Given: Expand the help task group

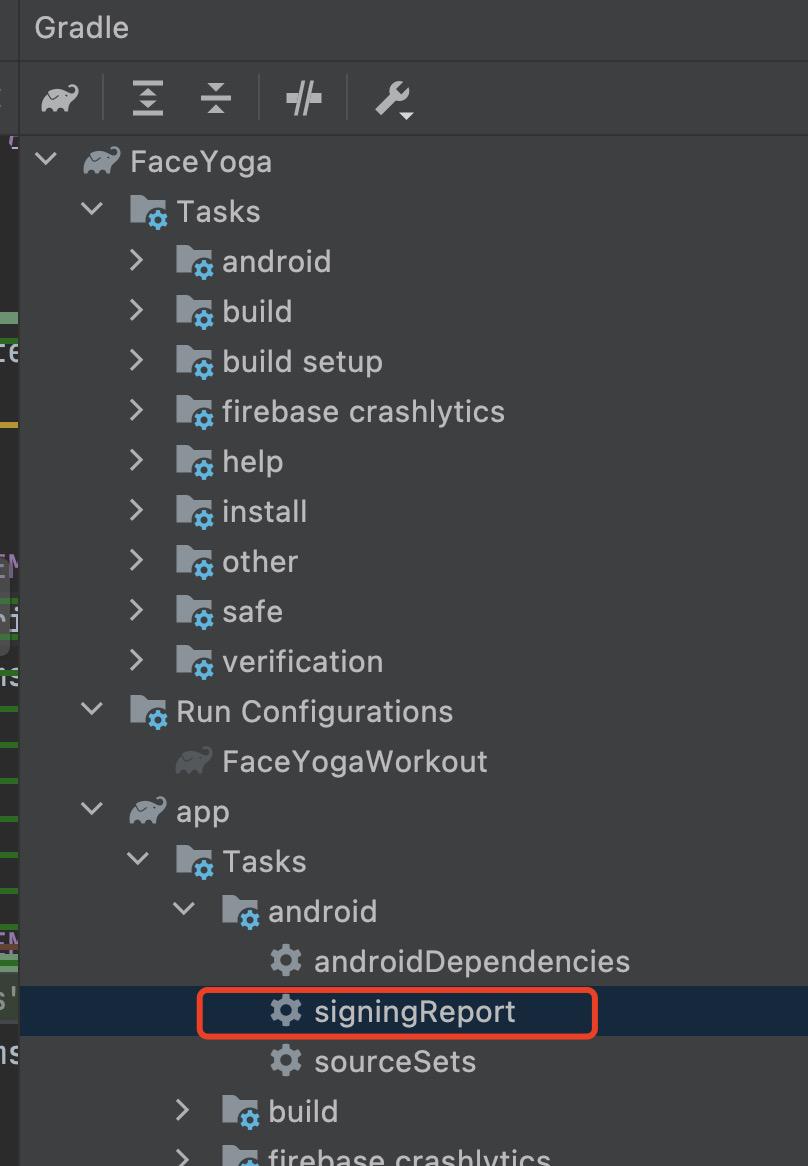Looking at the screenshot, I should point(136,460).
